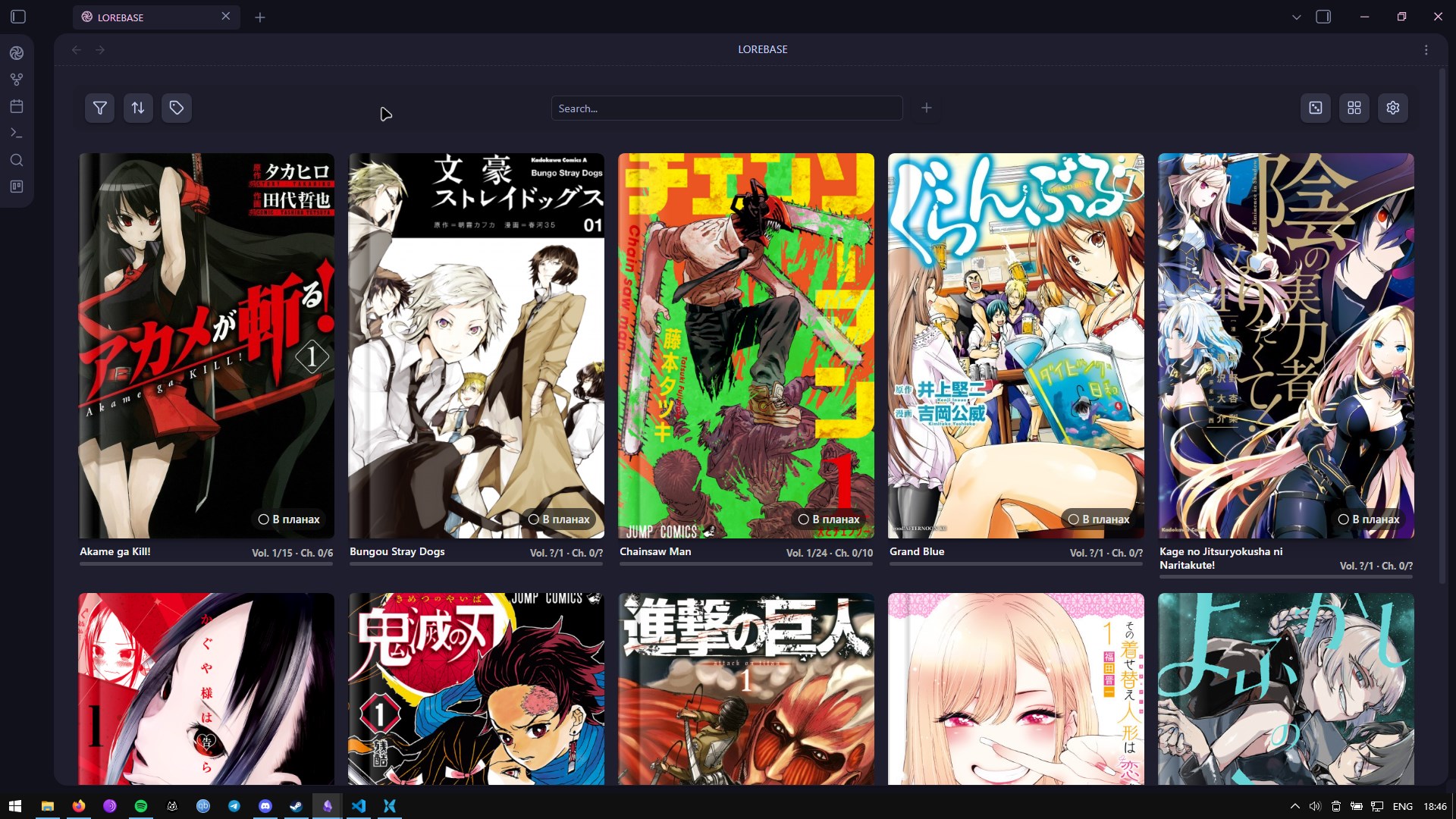
Task: Toggle the right sidebar panel icon
Action: pos(1323,17)
